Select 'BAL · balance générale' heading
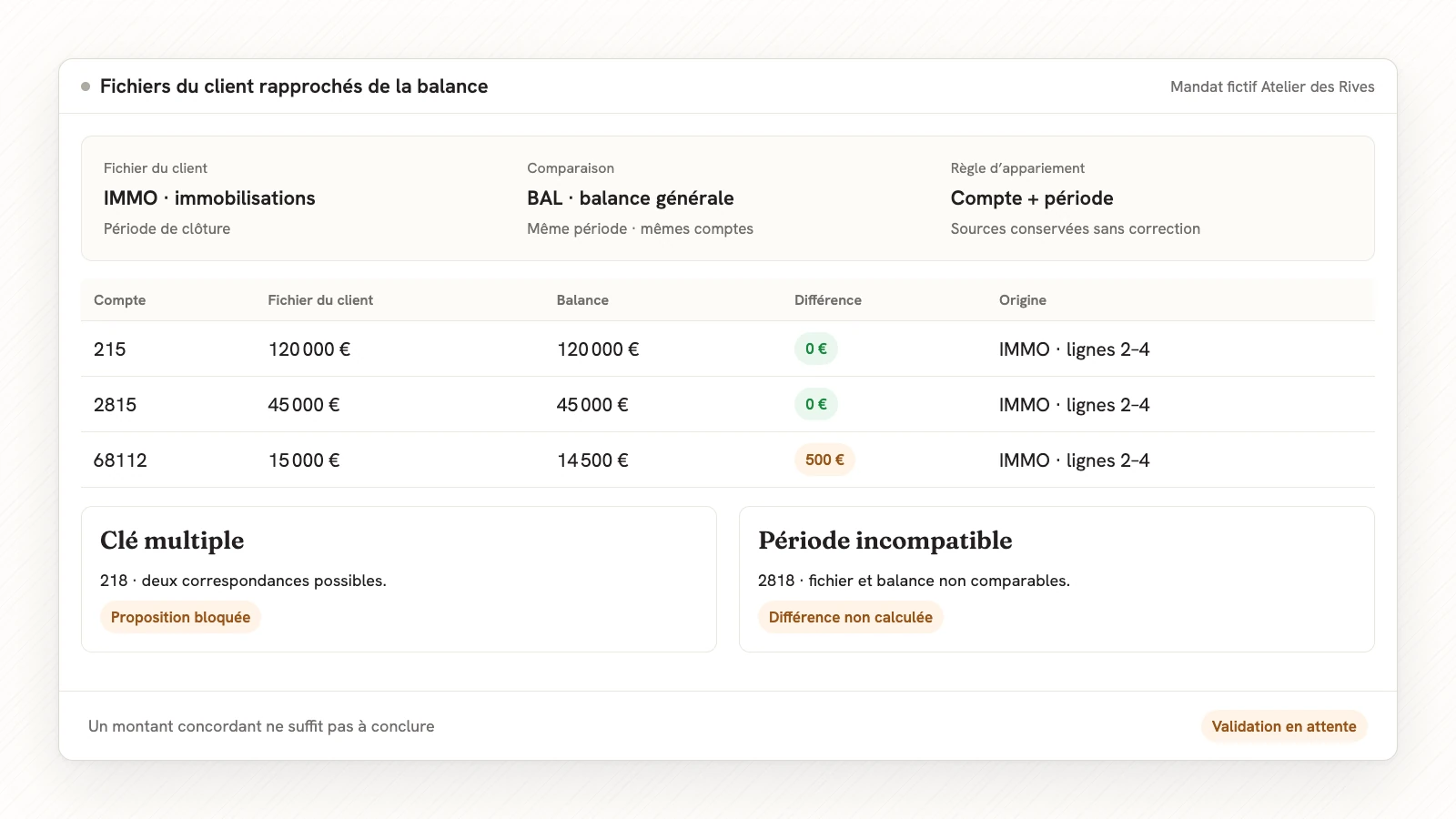The width and height of the screenshot is (1456, 819). [631, 198]
